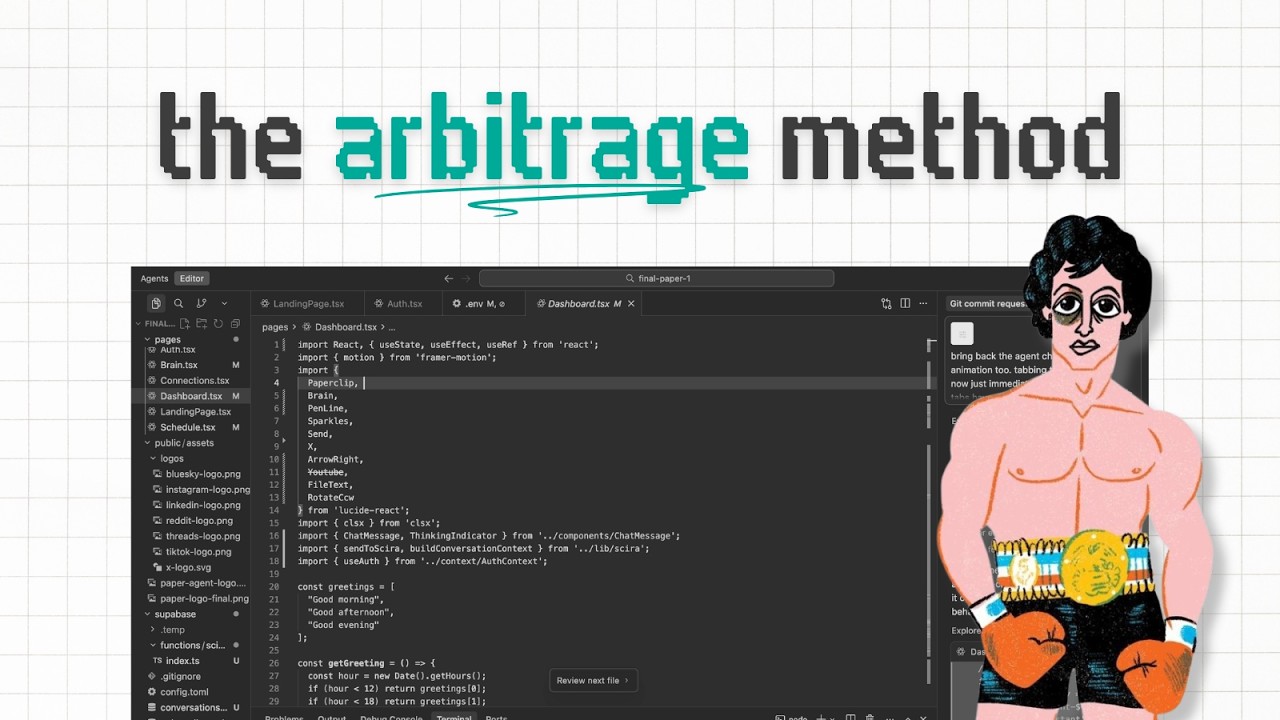Open the Git commit request chat tab
Viewport: 1280px width, 720px height.
coord(988,304)
